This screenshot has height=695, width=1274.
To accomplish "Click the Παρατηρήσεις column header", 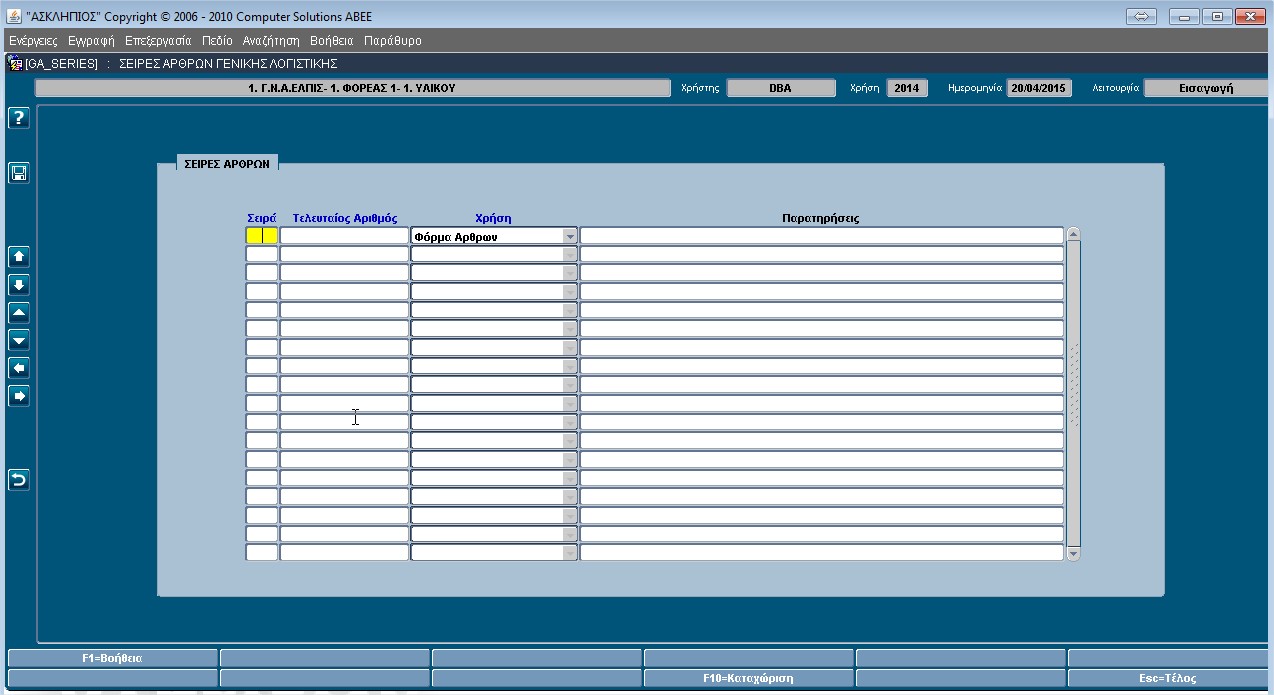I will 821,218.
